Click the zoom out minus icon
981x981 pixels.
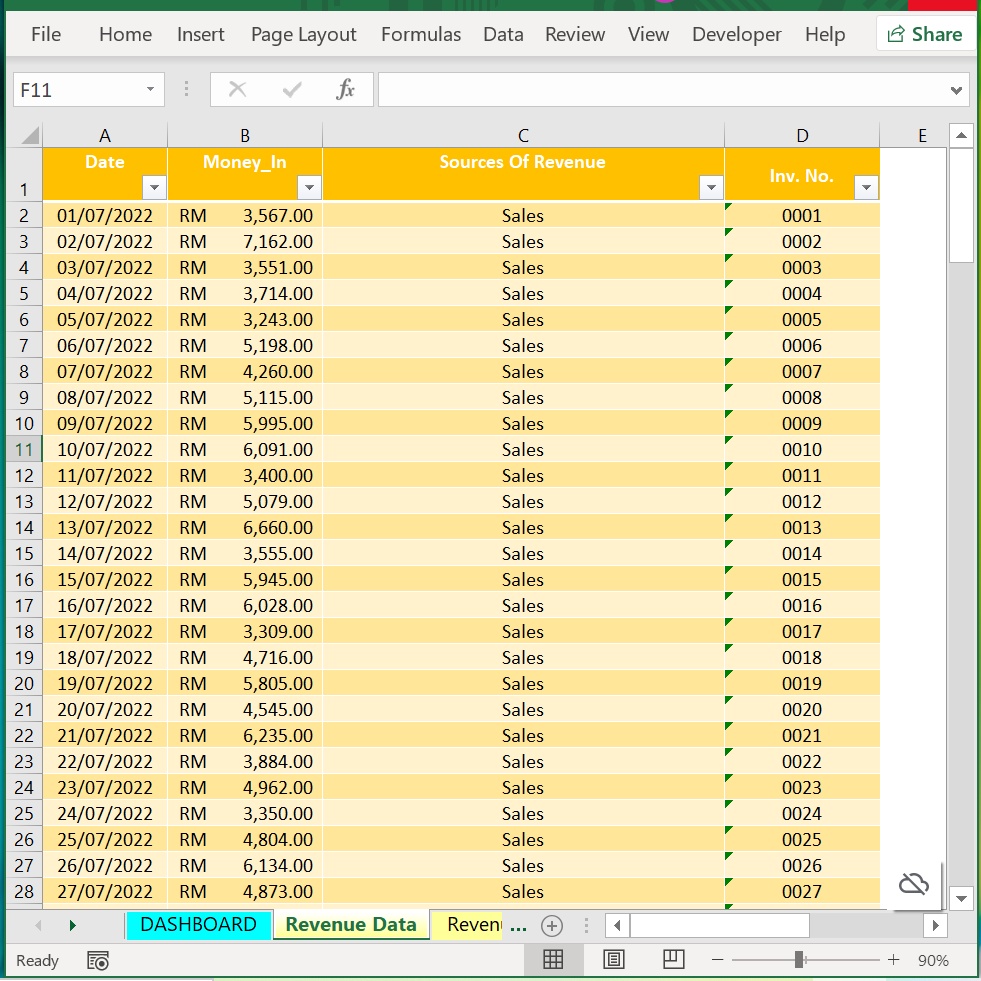coord(717,960)
